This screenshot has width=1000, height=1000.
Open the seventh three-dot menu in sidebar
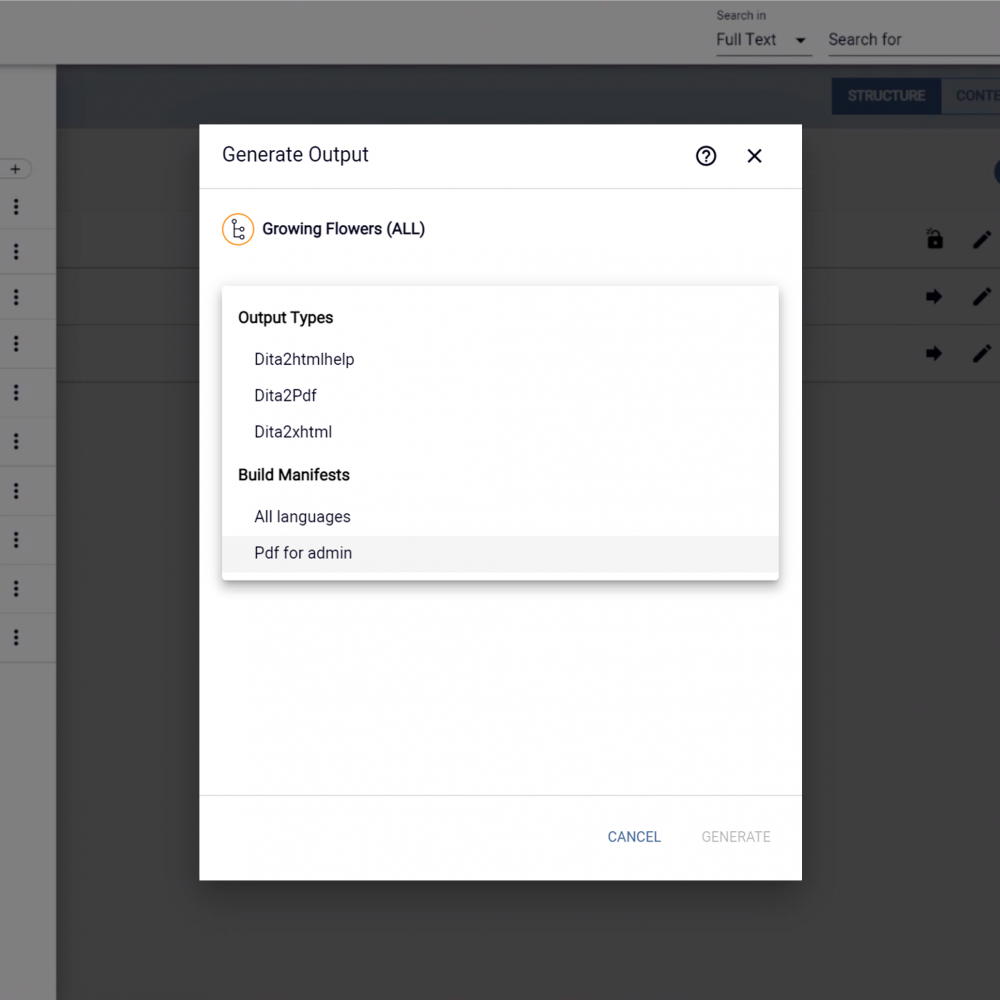[x=16, y=491]
